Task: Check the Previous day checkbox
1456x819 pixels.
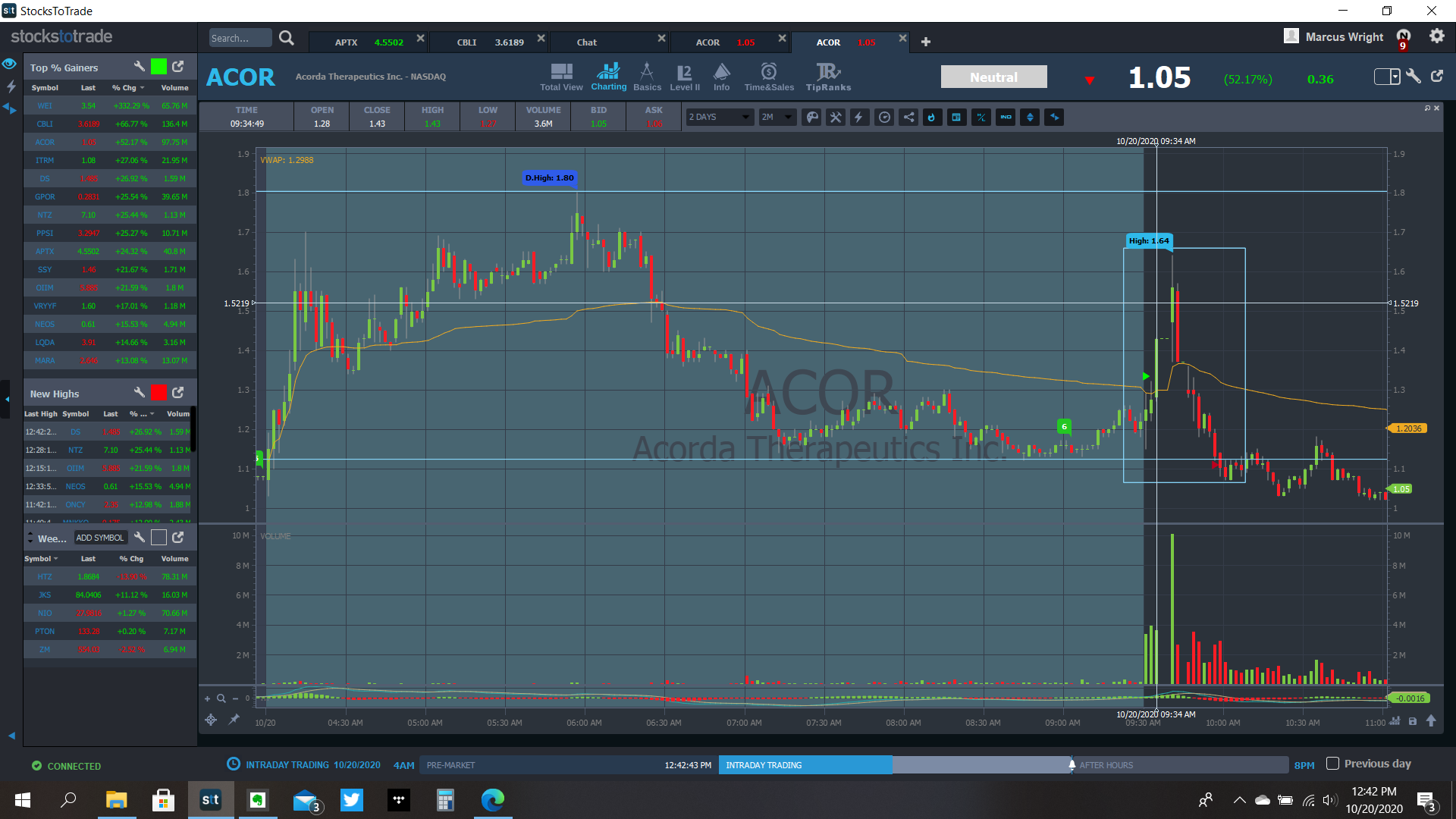Action: (x=1332, y=764)
